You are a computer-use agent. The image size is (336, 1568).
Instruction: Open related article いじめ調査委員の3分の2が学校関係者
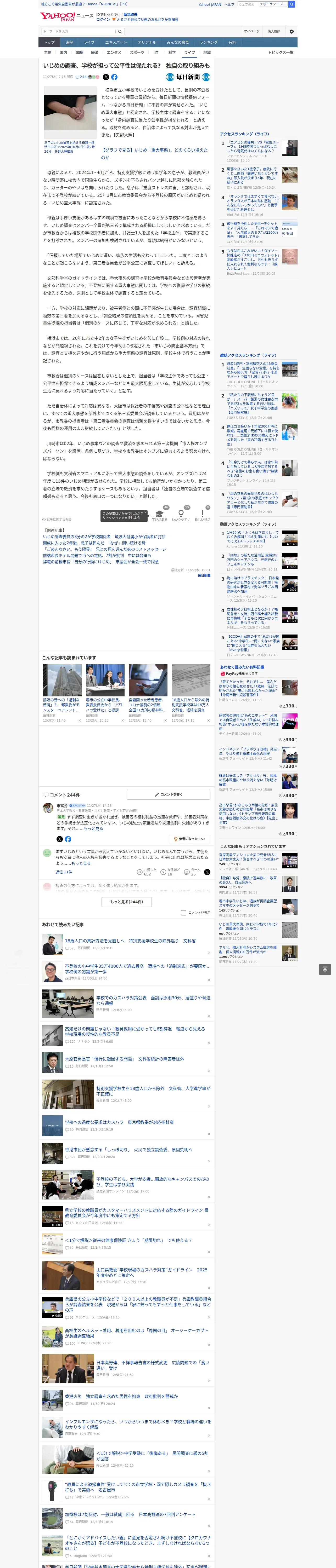click(104, 537)
